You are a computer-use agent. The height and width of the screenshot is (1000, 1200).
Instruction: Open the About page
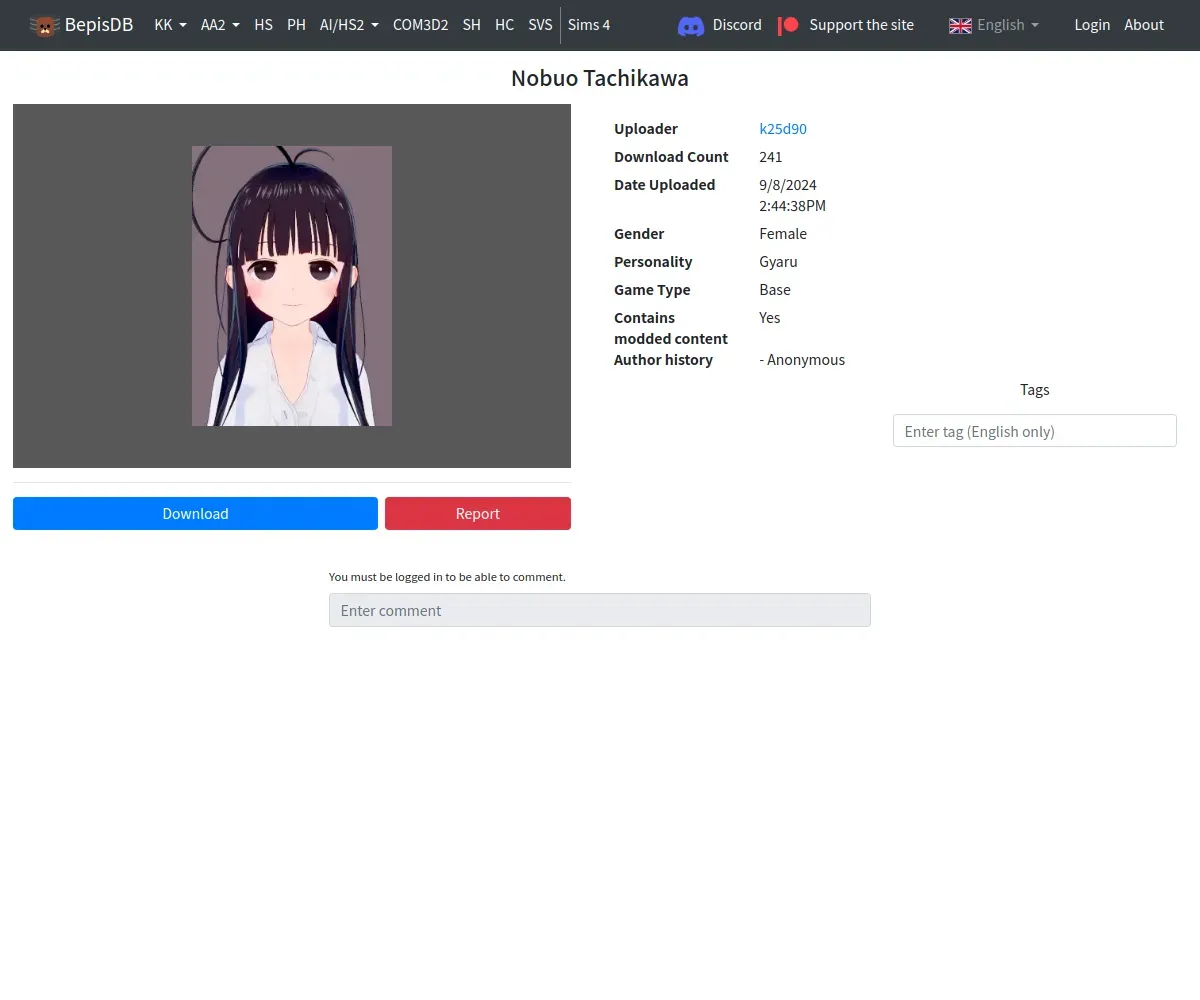[1144, 25]
